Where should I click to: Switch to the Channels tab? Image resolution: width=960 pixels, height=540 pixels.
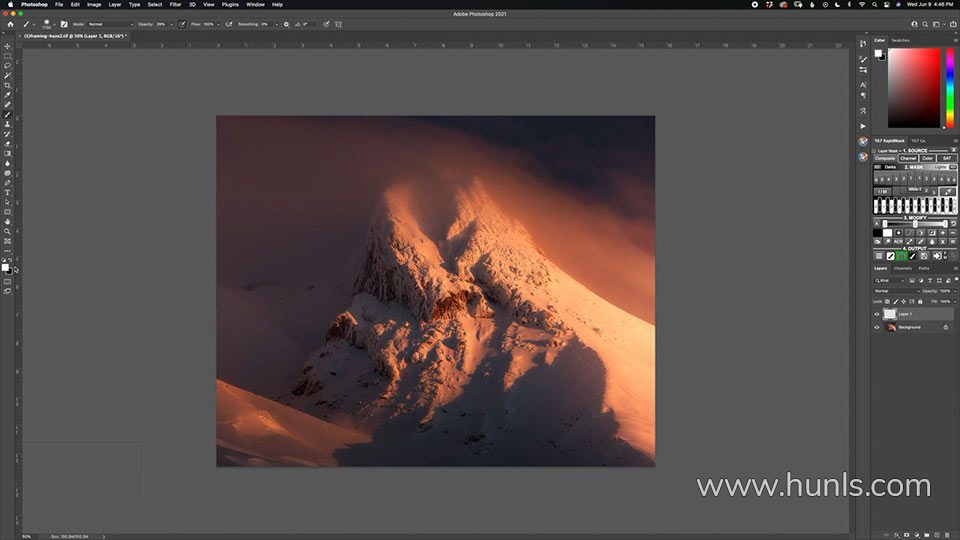[x=902, y=268]
